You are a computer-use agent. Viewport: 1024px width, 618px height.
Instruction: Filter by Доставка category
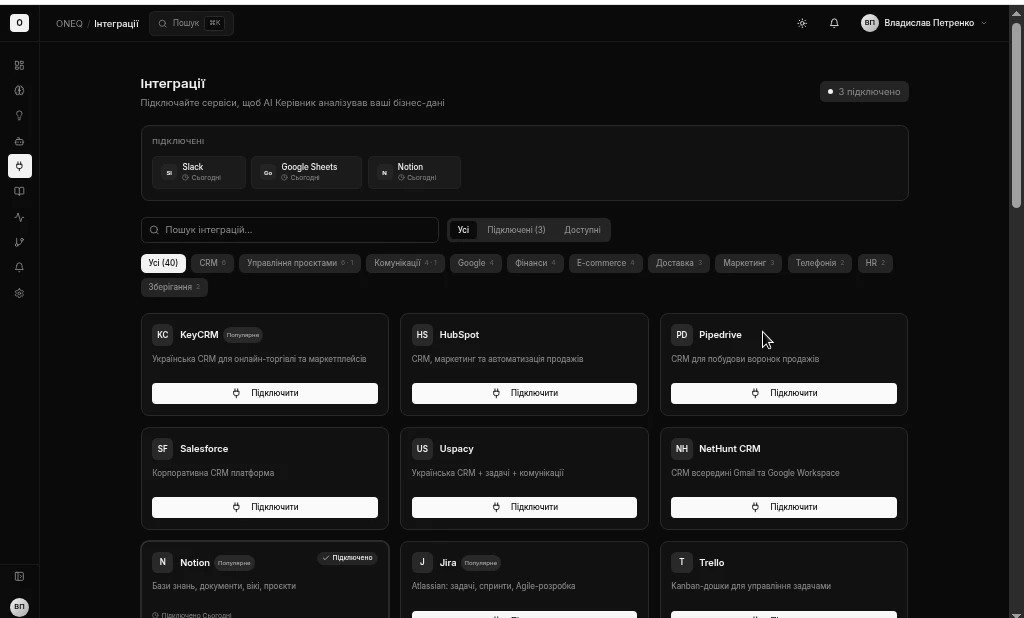pos(679,263)
